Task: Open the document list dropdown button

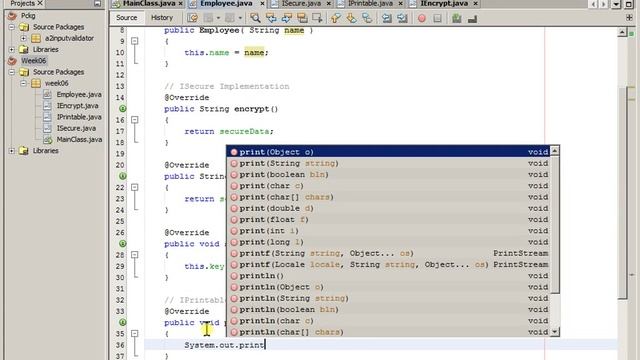Action: click(x=616, y=4)
